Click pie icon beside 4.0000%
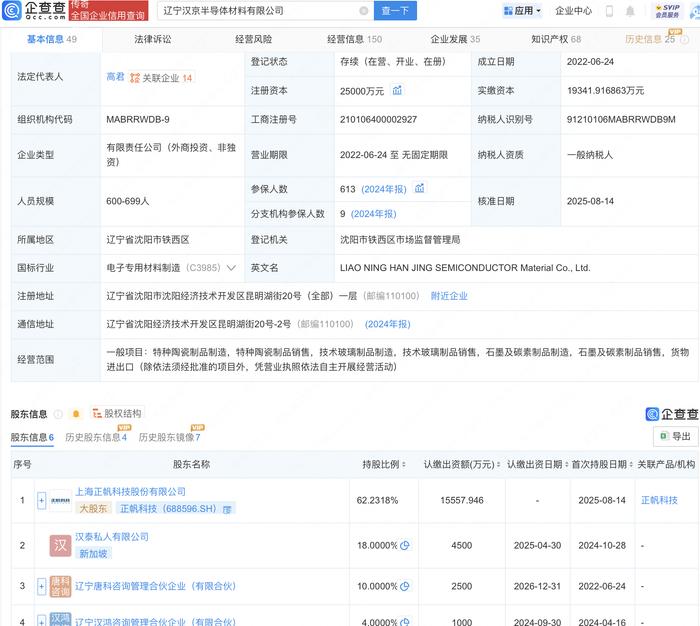This screenshot has height=626, width=700. click(x=404, y=622)
